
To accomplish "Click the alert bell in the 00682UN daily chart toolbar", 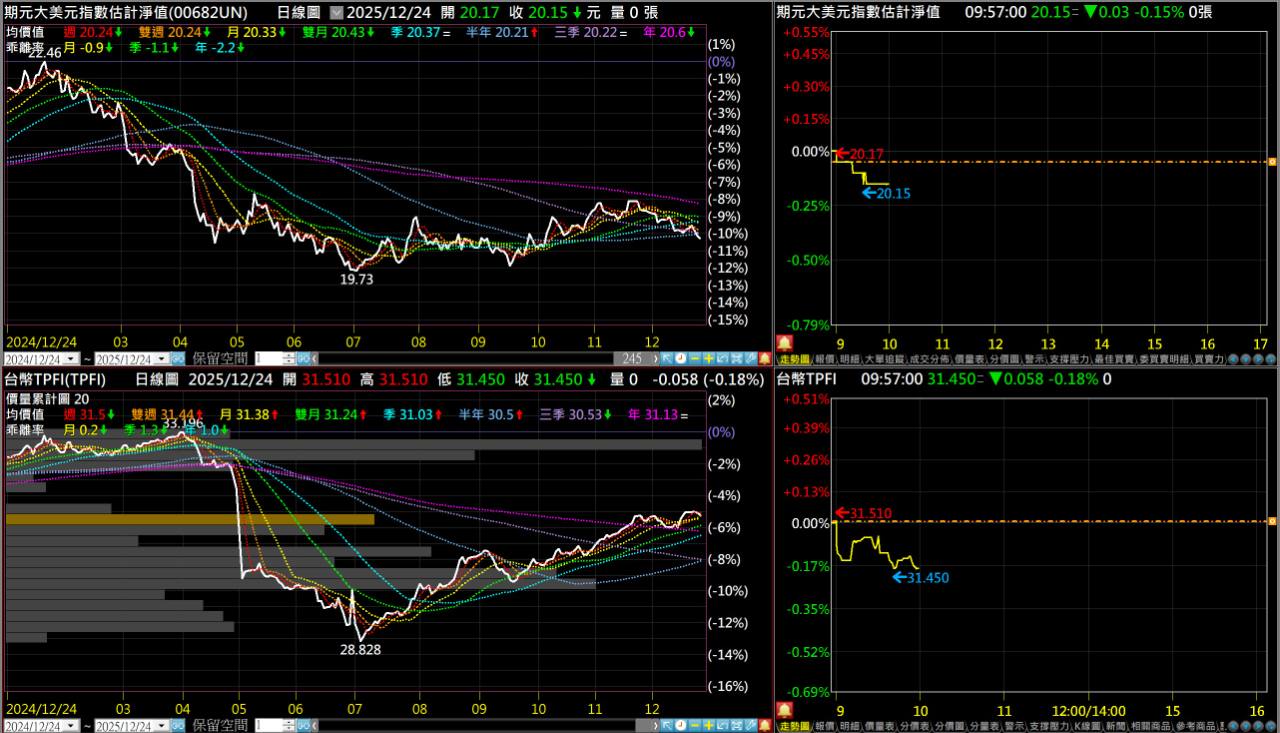I will tap(765, 358).
